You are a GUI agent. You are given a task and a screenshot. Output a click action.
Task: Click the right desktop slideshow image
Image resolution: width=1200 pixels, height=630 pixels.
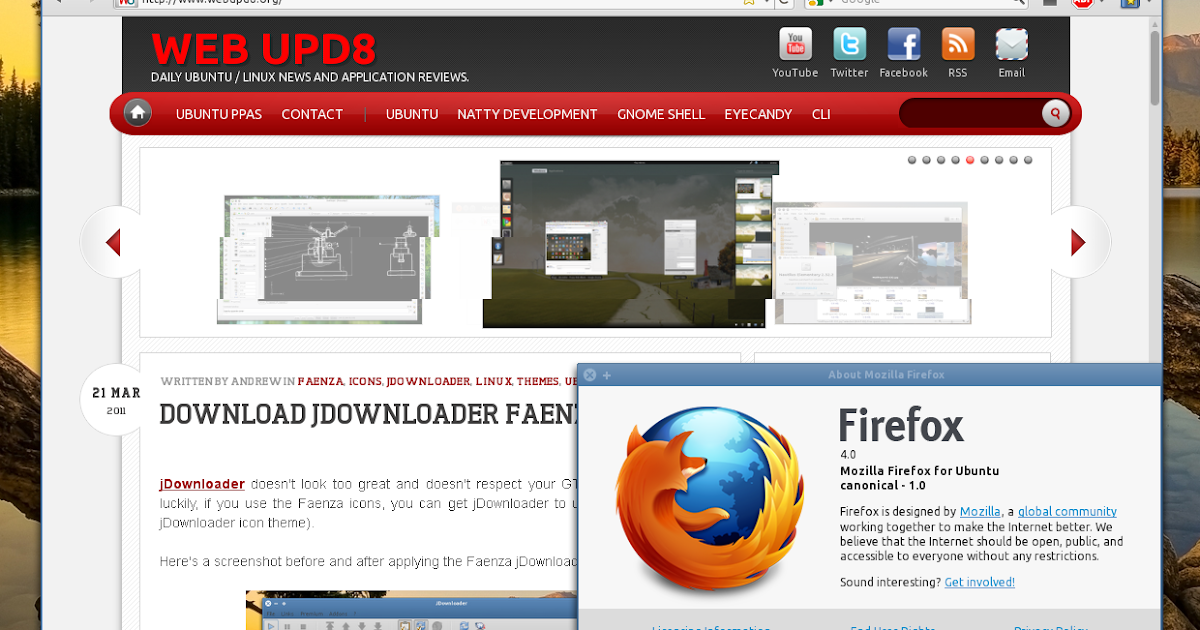(x=870, y=264)
